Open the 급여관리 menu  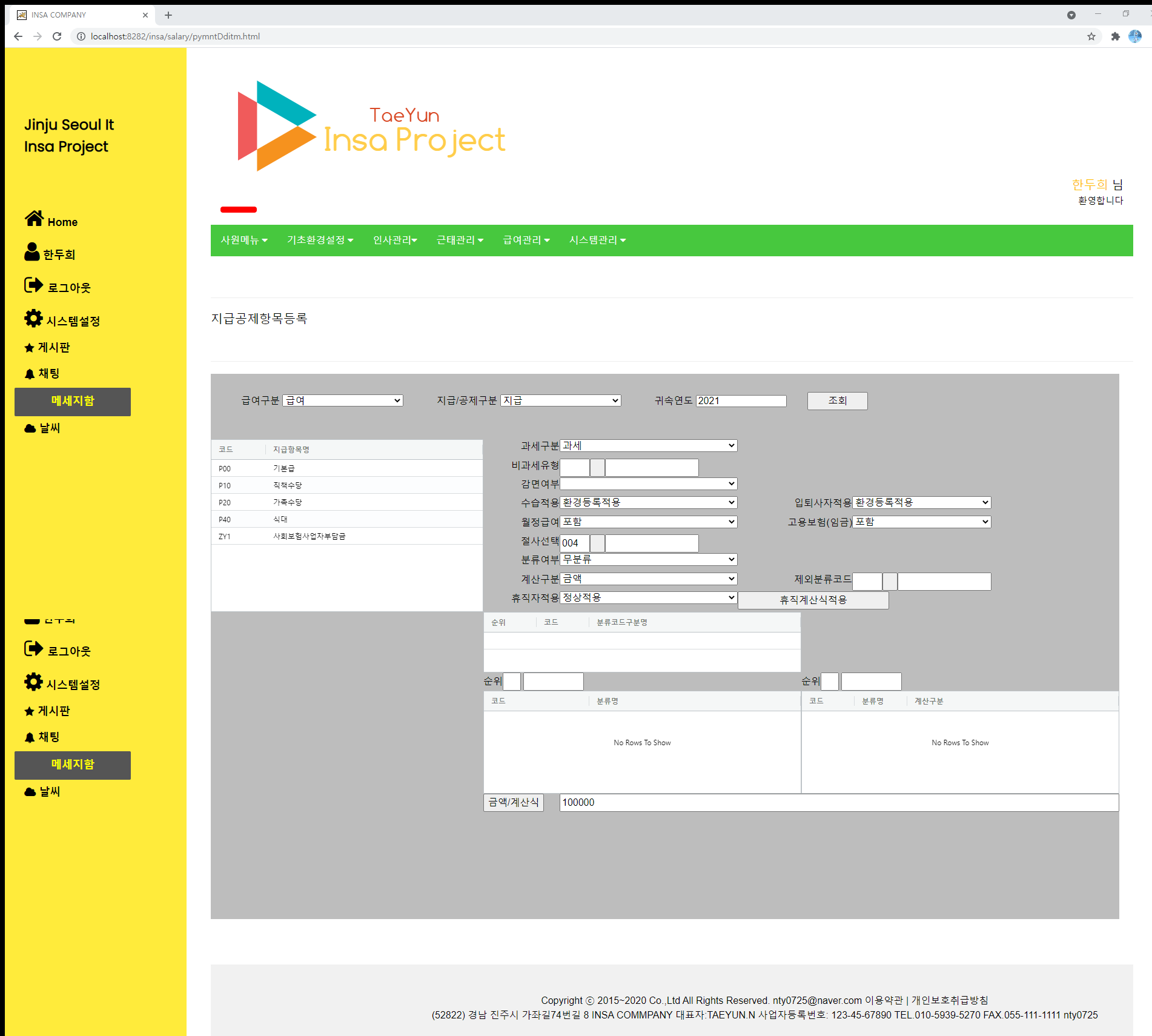pyautogui.click(x=526, y=240)
